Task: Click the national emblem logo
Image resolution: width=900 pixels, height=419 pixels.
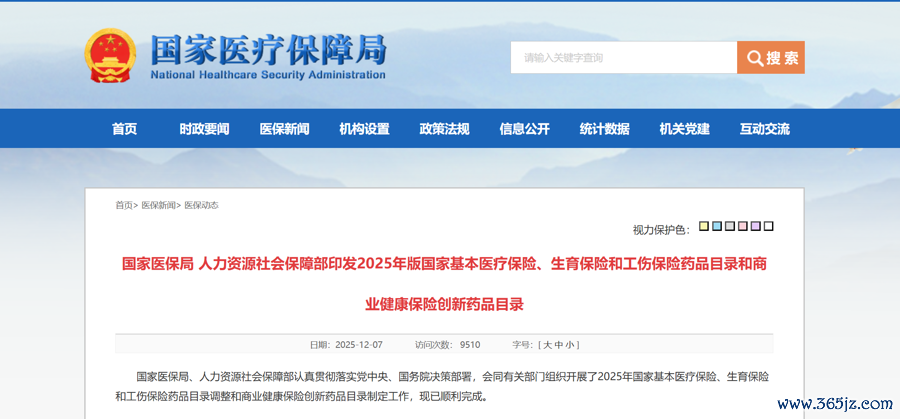Action: [107, 57]
